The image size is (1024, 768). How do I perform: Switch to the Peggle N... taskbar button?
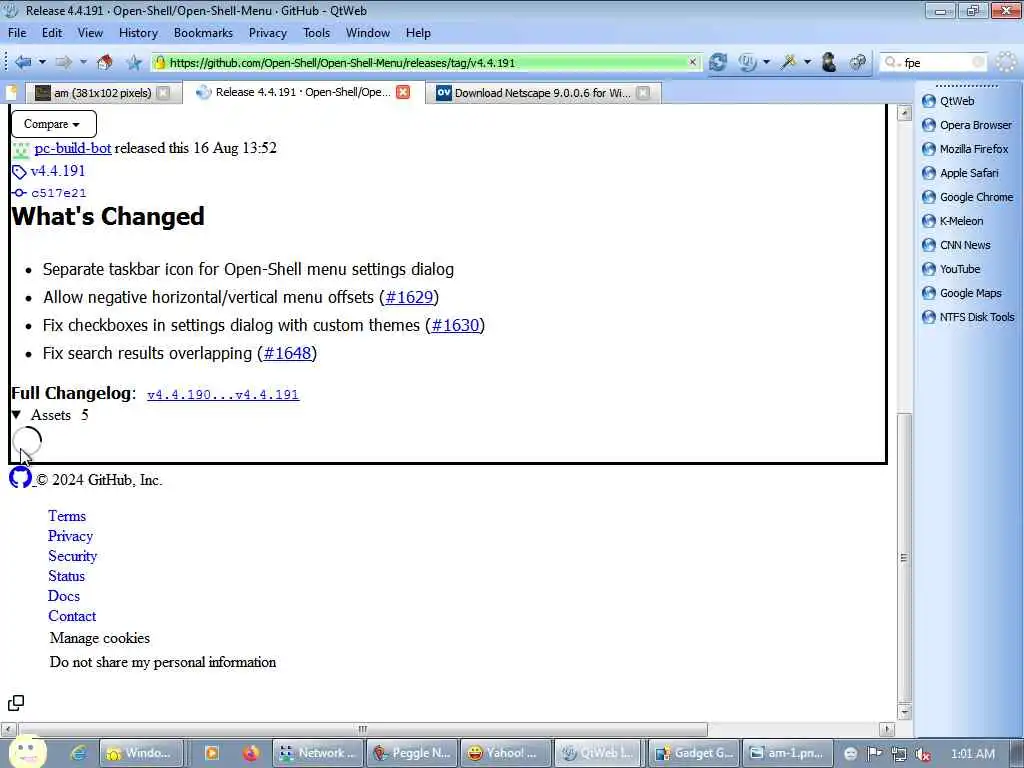pos(412,753)
